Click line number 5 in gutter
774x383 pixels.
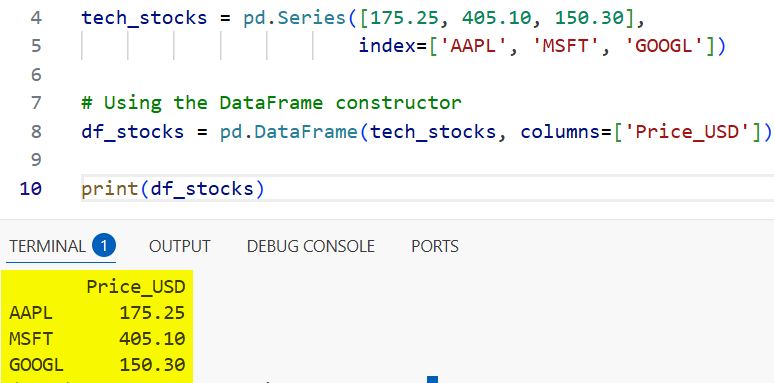pos(36,46)
